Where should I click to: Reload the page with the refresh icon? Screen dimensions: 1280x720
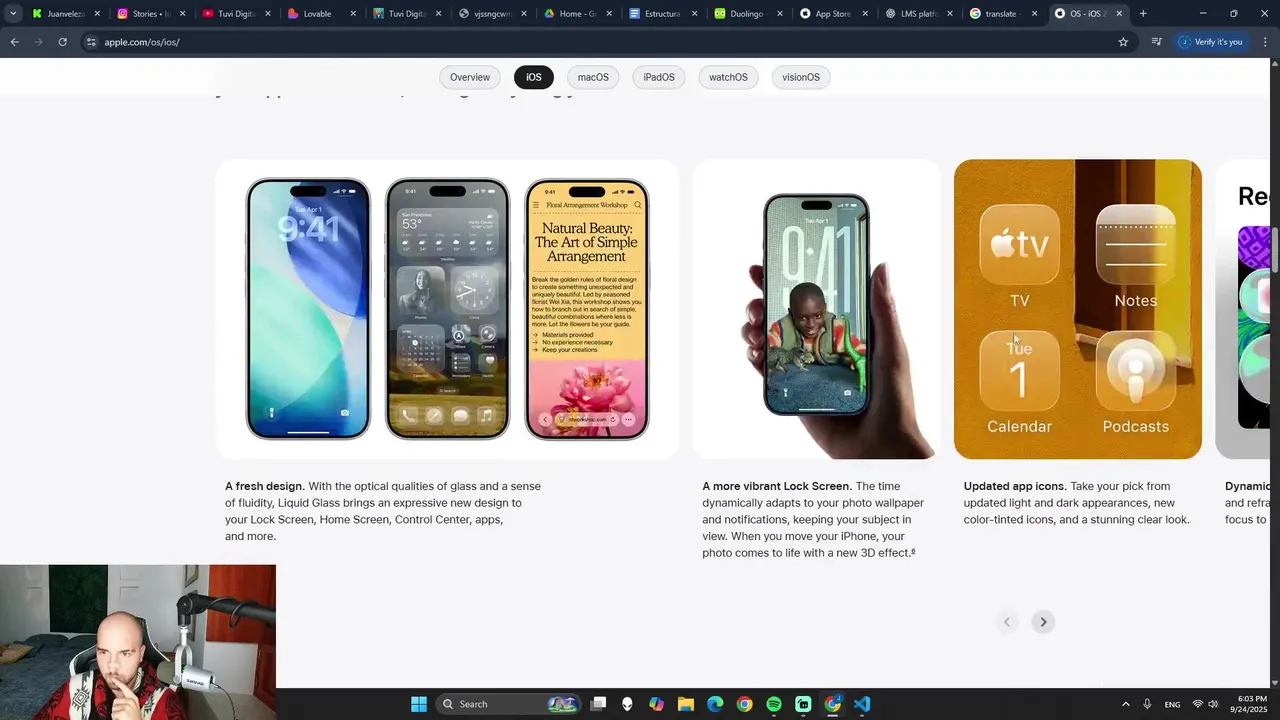point(62,42)
